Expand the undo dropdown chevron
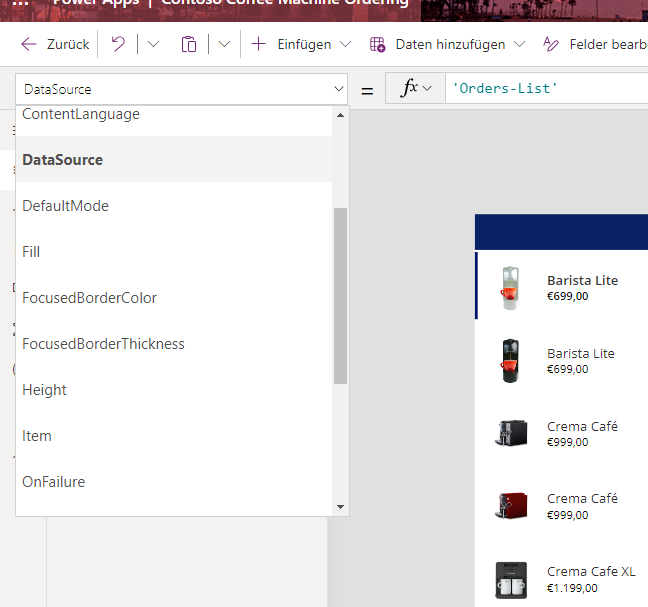The image size is (648, 607). 153,44
